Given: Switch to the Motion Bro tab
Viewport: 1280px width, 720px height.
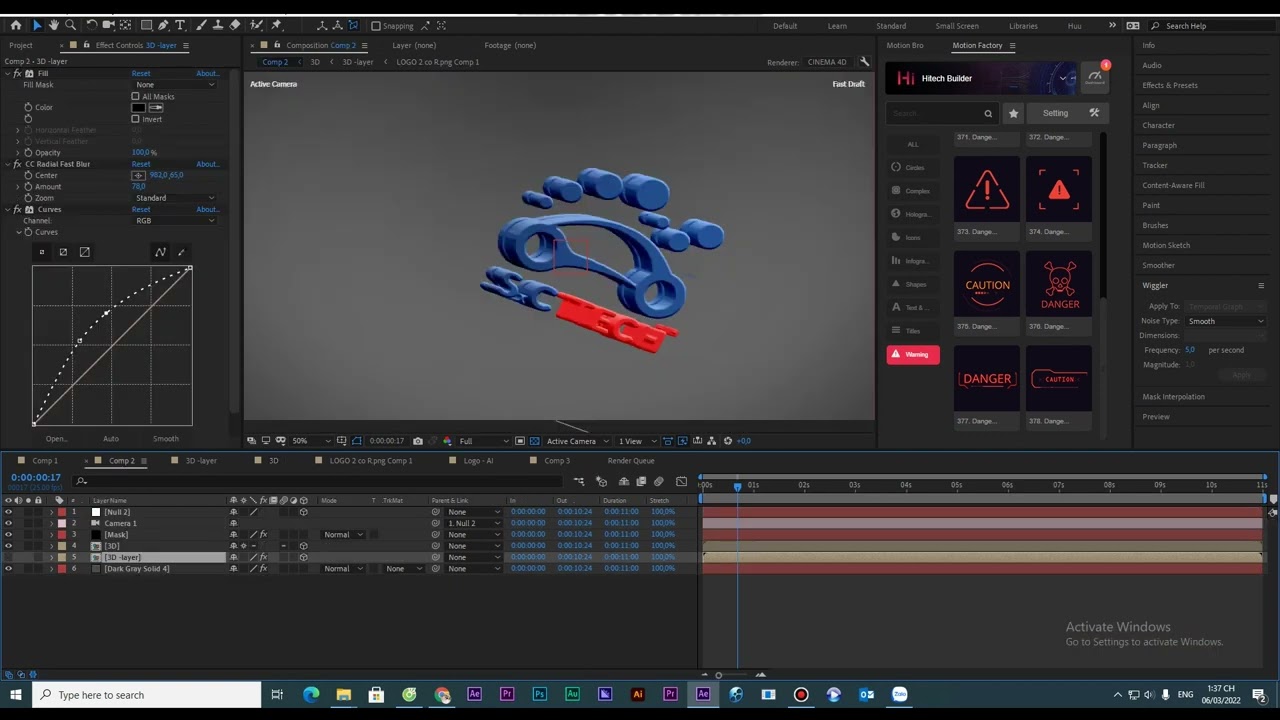Looking at the screenshot, I should 904,45.
